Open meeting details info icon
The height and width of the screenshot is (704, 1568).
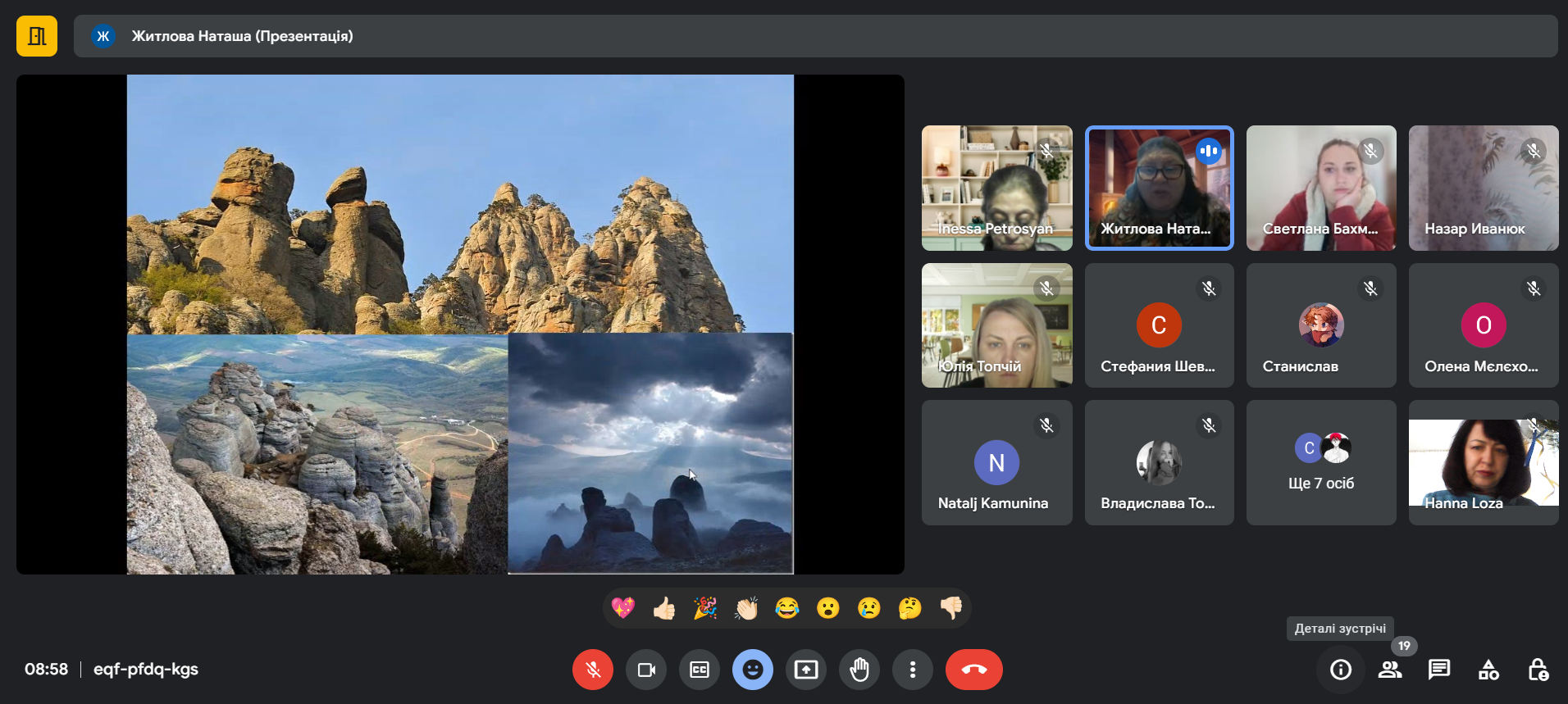tap(1340, 670)
